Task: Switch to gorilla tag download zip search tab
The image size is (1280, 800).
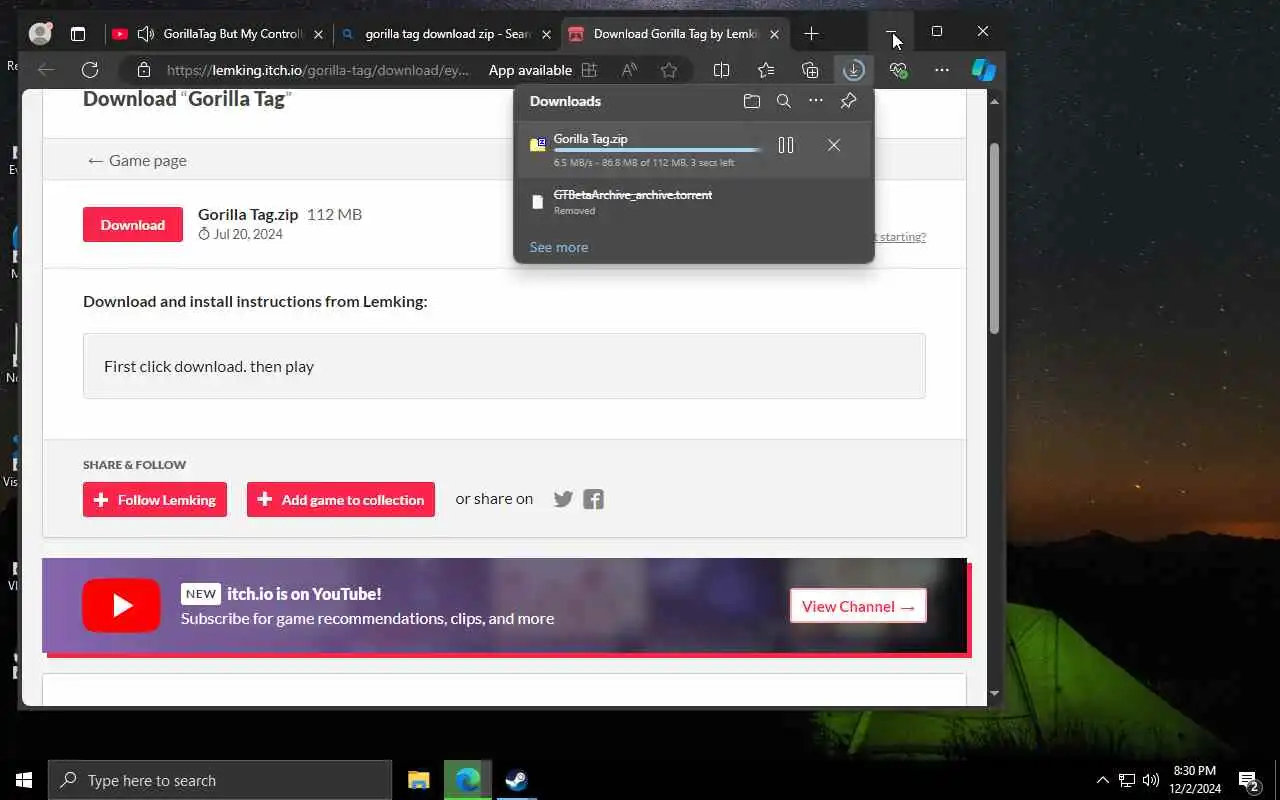Action: click(446, 34)
